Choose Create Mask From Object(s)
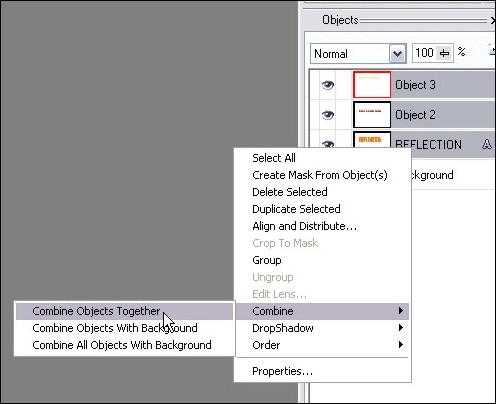This screenshot has width=496, height=404. (322, 175)
